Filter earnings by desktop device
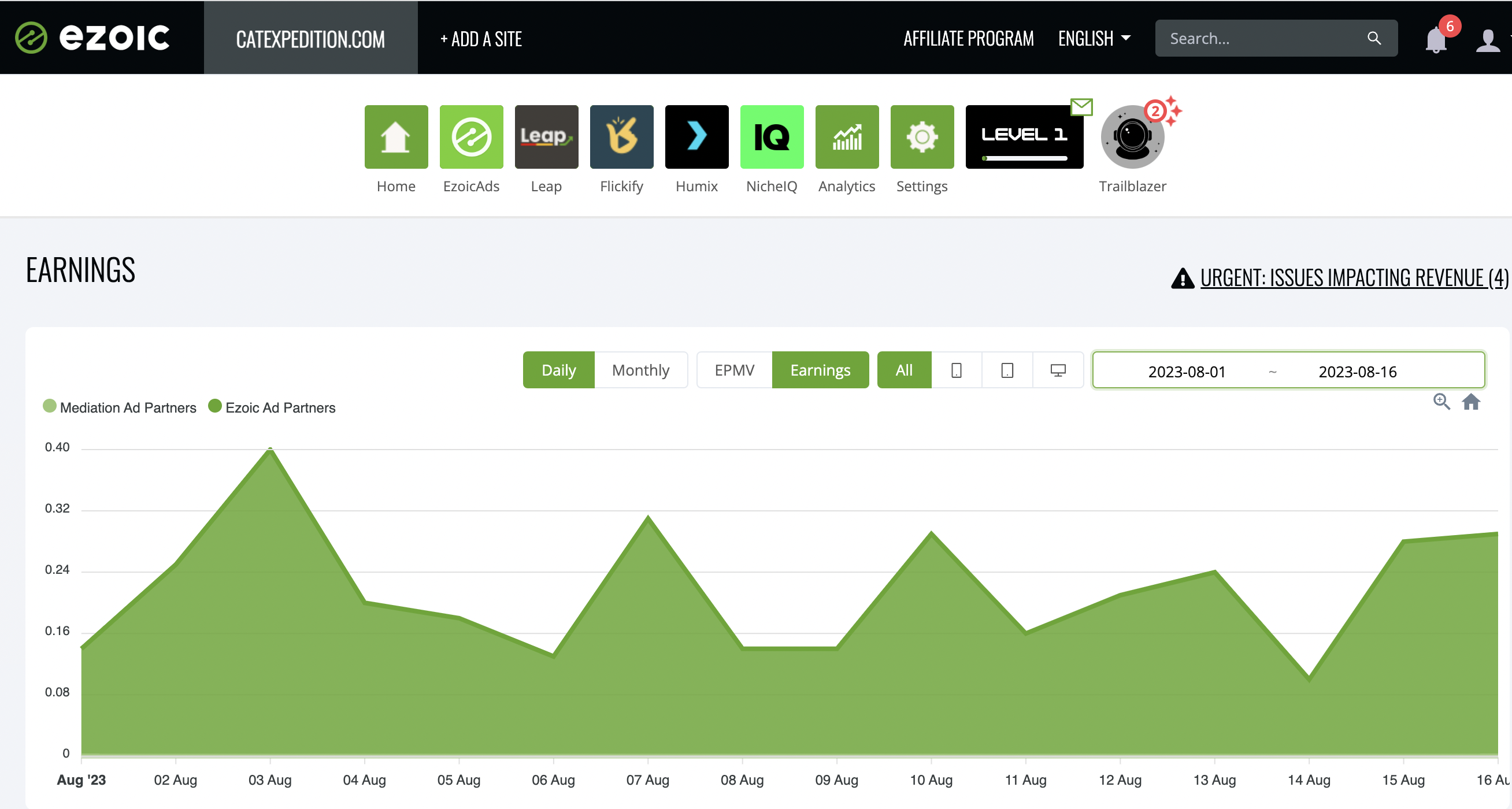This screenshot has height=809, width=1512. [1058, 370]
